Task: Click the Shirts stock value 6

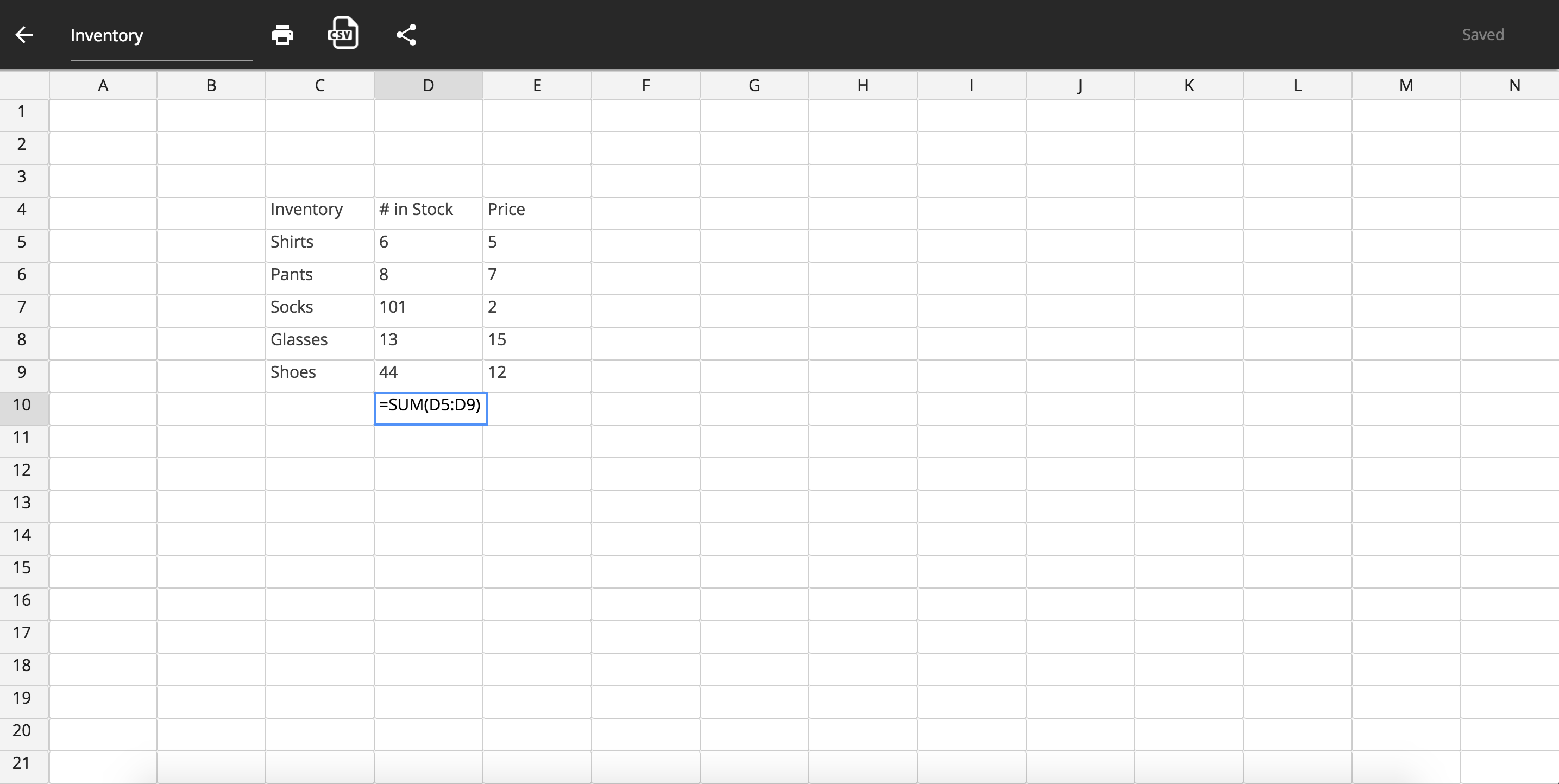Action: [429, 245]
